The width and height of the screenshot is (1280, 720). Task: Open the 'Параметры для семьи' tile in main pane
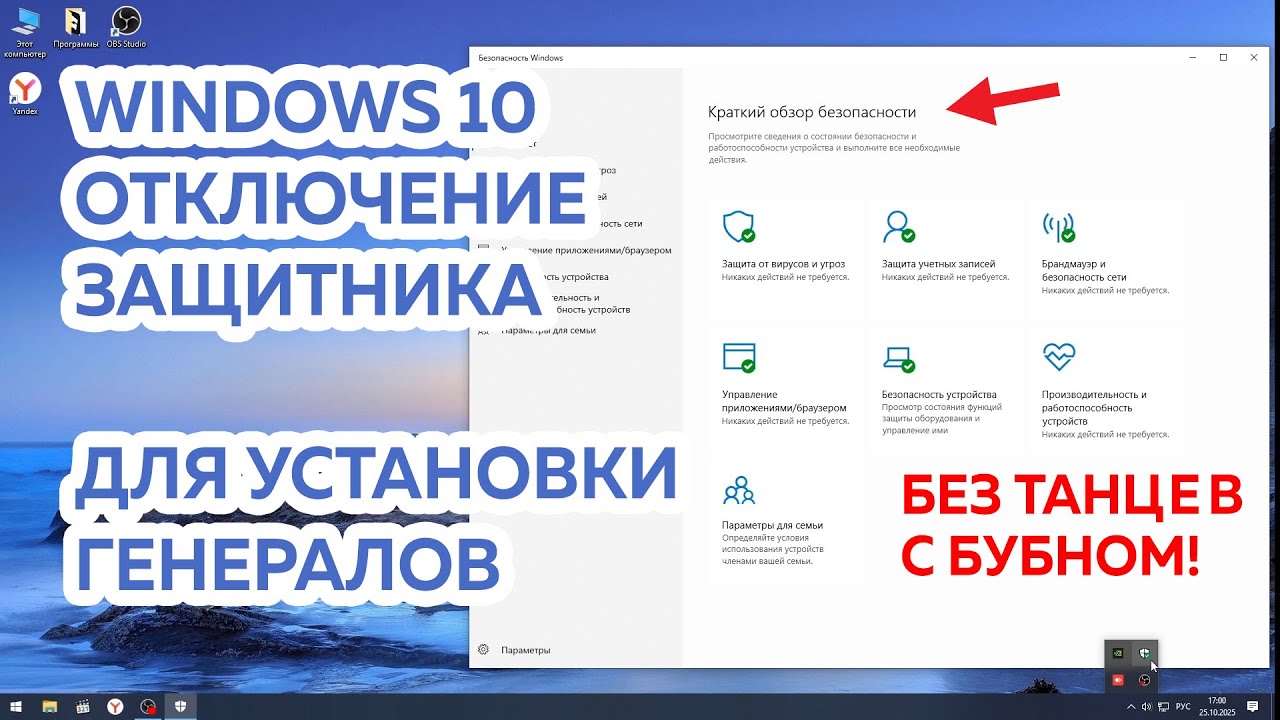[785, 521]
